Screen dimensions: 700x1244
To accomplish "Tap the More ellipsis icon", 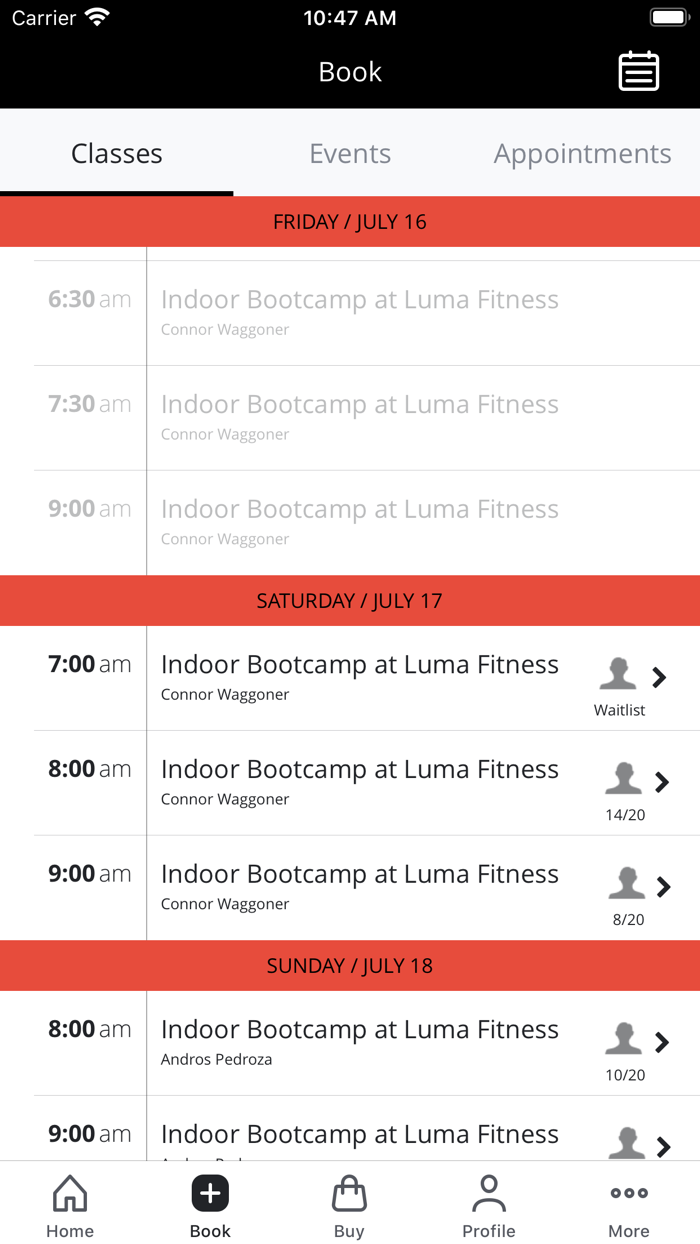I will [x=628, y=1203].
